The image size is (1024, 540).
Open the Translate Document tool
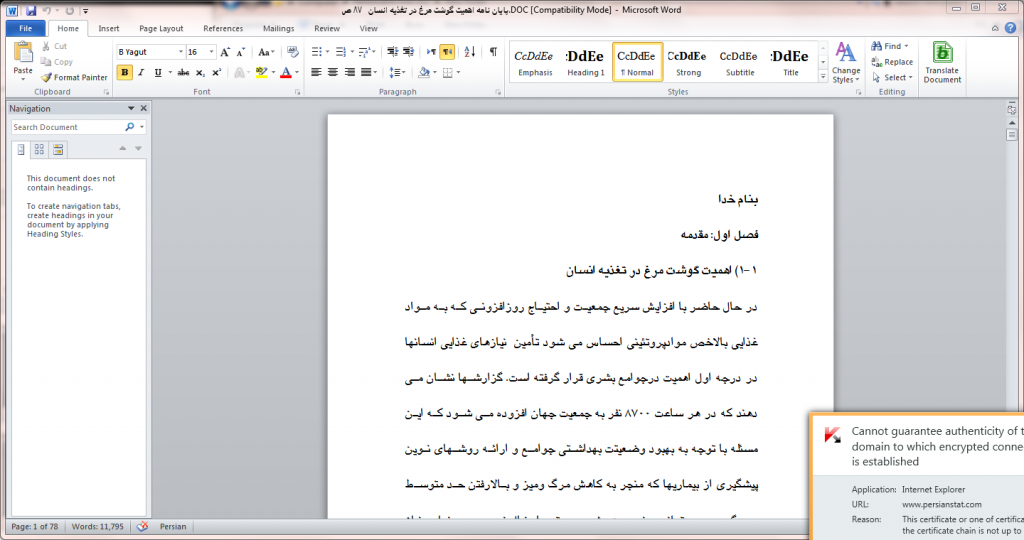click(941, 62)
